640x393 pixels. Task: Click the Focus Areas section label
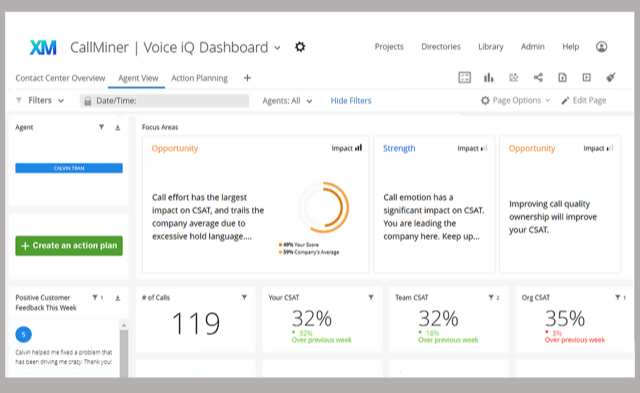pos(160,127)
